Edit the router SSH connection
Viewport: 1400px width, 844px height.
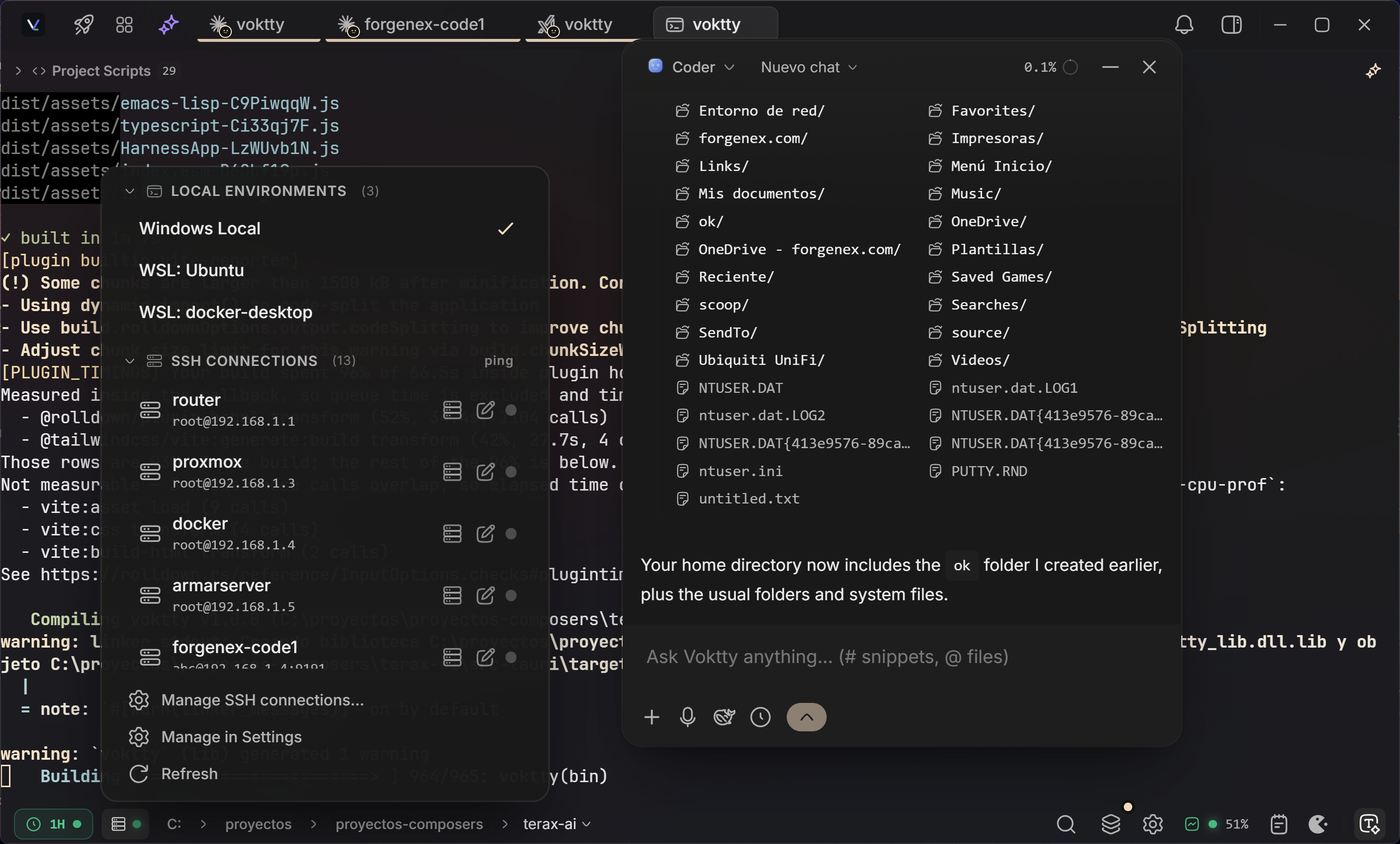(485, 410)
